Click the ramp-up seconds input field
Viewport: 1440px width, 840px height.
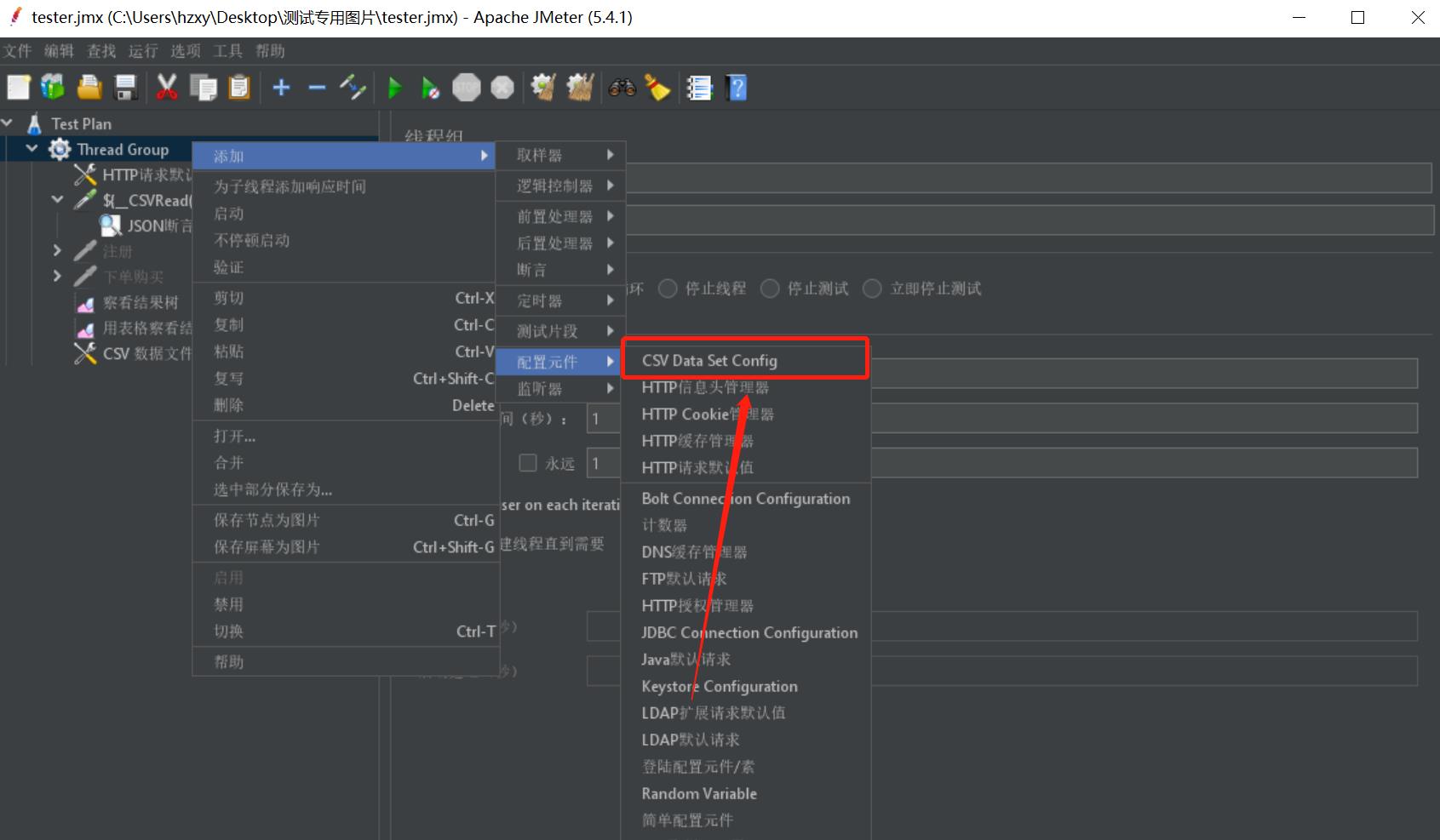tap(1001, 418)
